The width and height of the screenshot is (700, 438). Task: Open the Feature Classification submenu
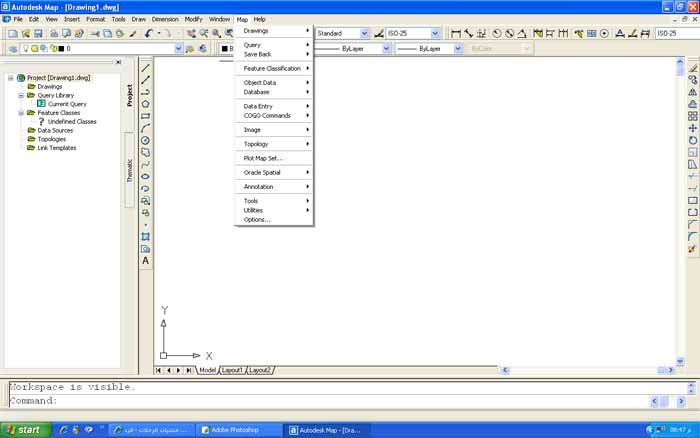(274, 68)
